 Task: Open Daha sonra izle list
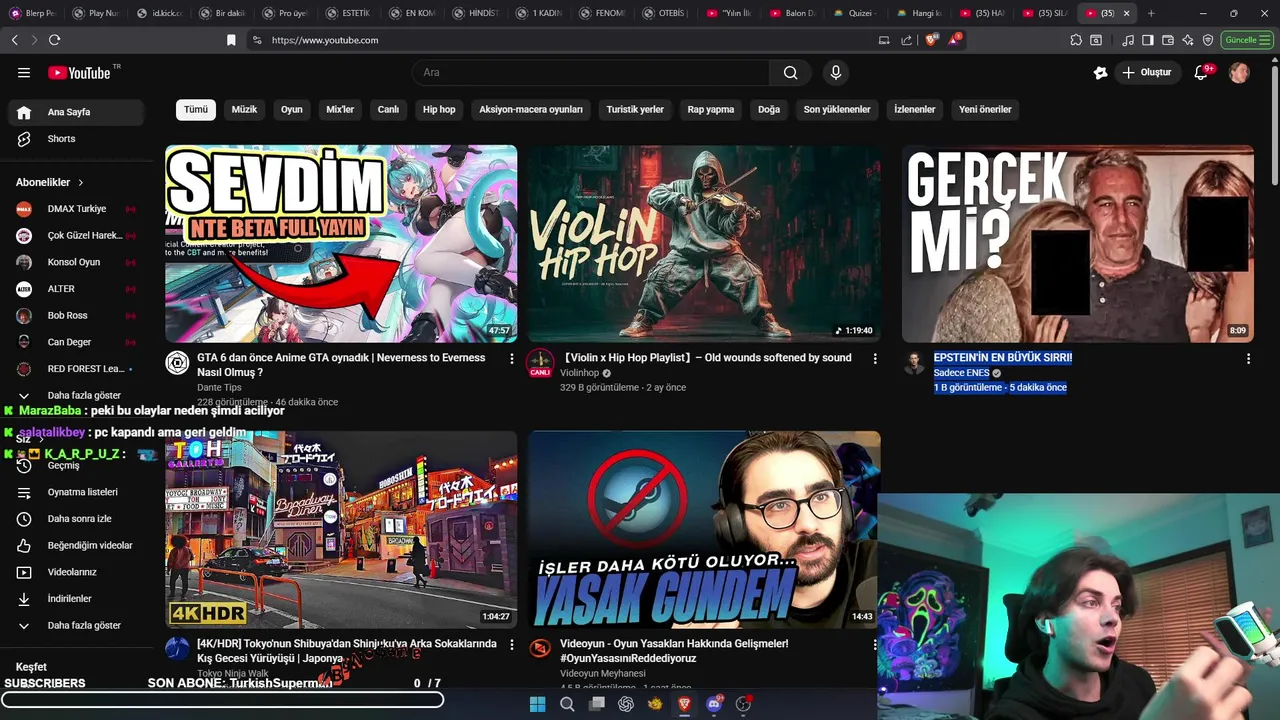(76, 519)
